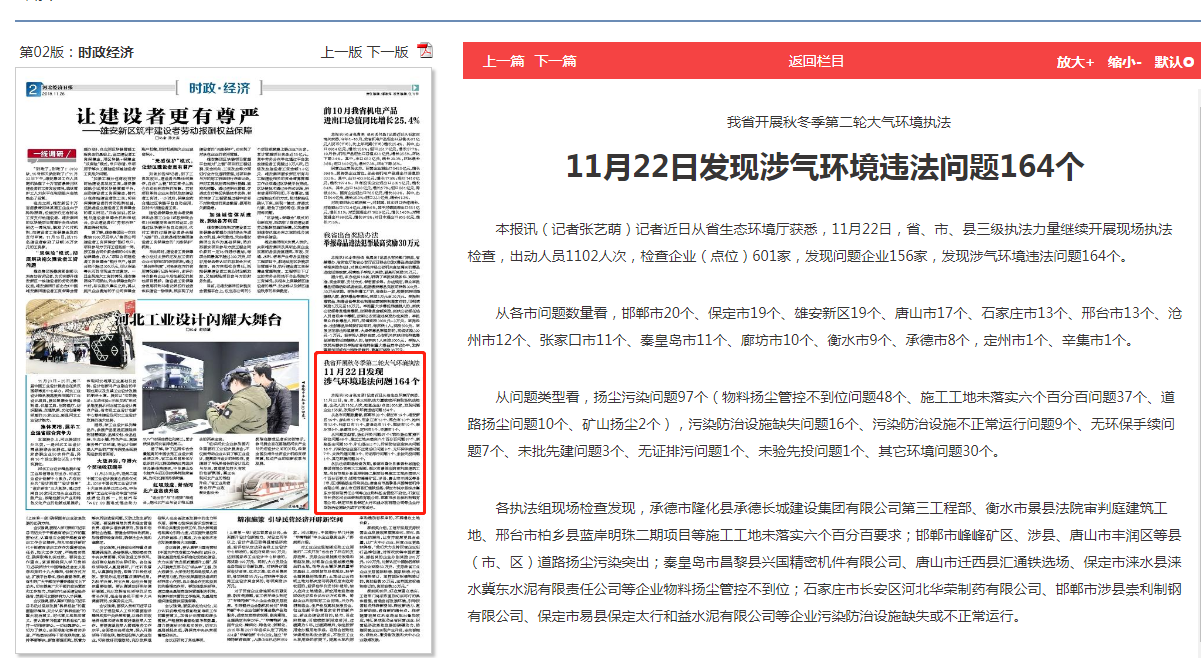Enlarge article text with 放大+

pos(1075,61)
